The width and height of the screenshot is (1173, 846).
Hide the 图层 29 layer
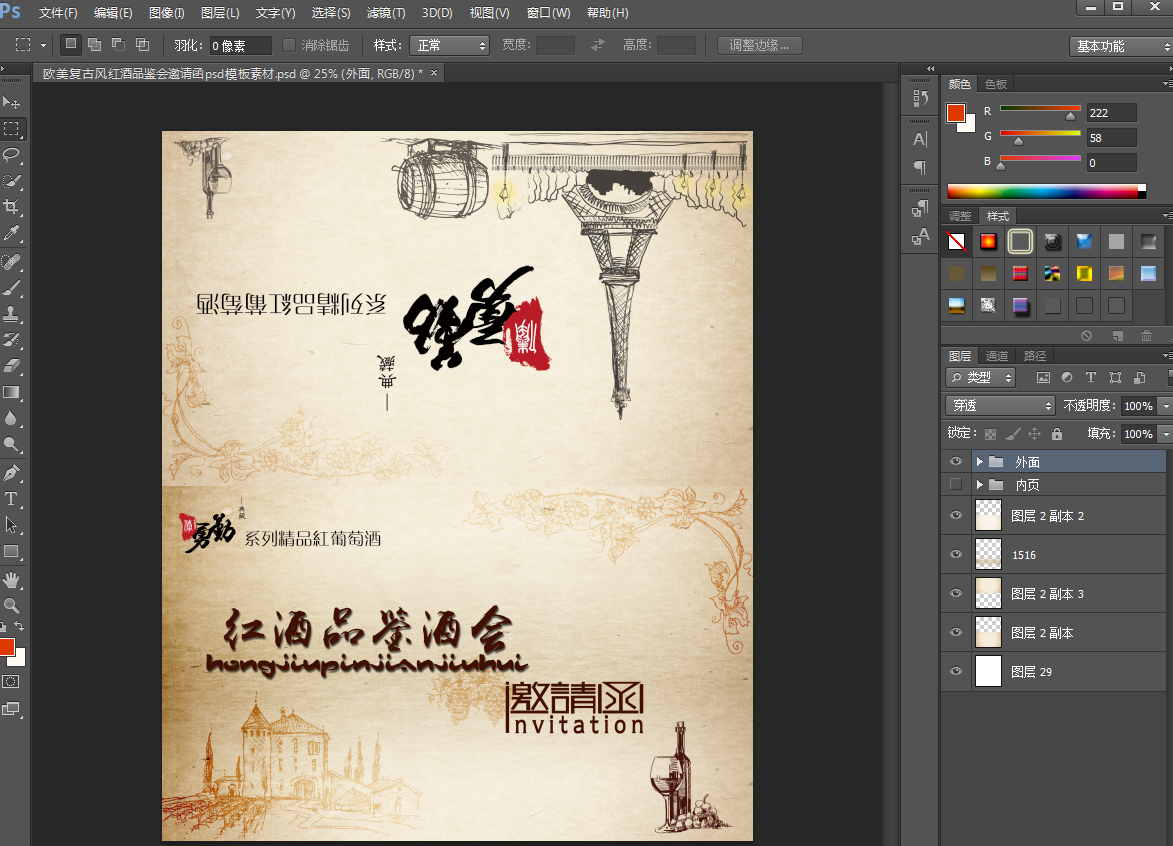coord(956,672)
